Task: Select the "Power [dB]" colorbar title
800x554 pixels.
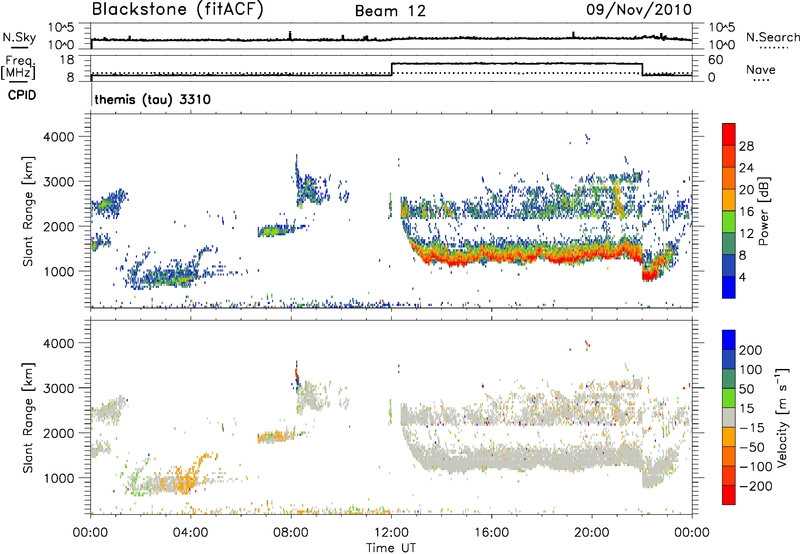Action: [x=763, y=211]
